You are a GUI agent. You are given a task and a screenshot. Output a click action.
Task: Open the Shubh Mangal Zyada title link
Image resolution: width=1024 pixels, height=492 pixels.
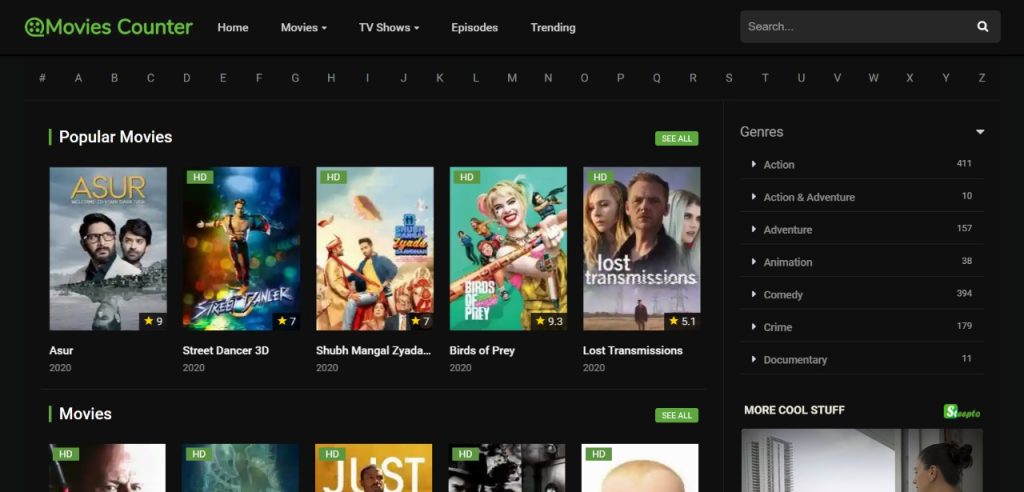(374, 350)
